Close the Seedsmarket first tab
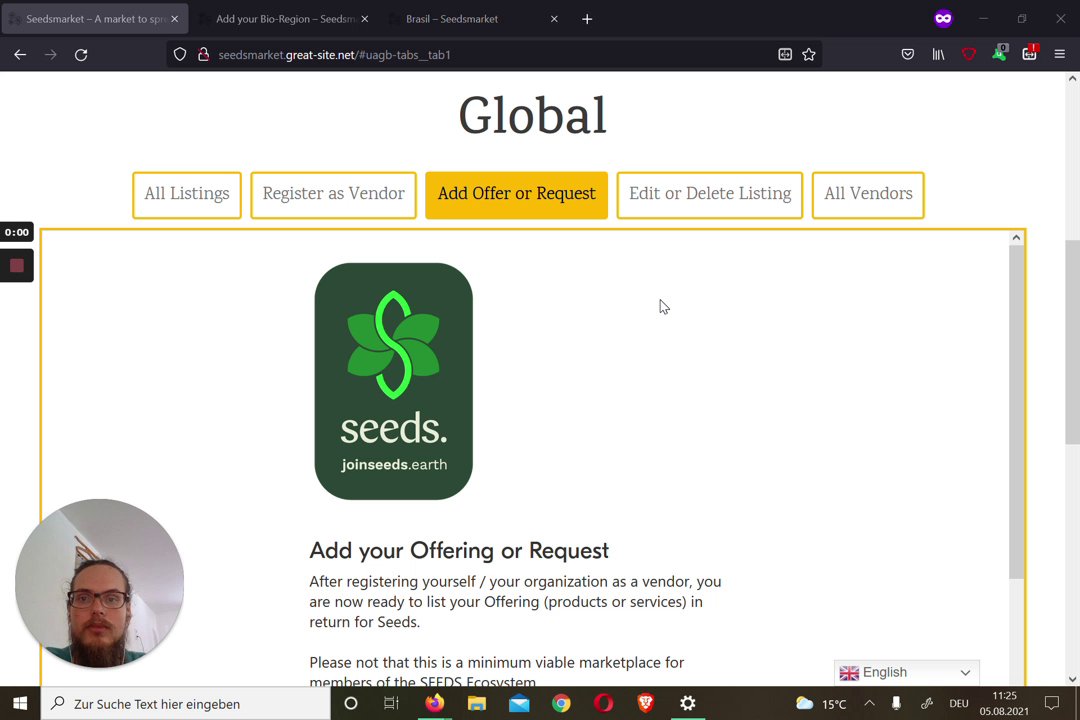This screenshot has height=720, width=1080. coord(174,19)
